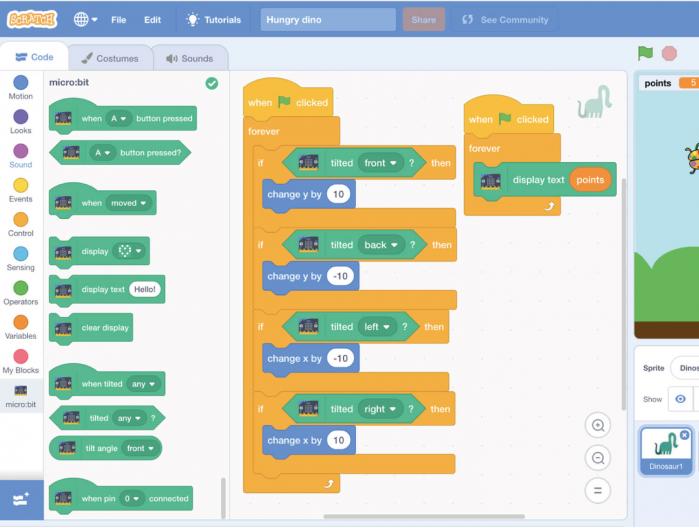Select the Motion block category
Viewport: 699px width, 528px height.
coord(21,87)
